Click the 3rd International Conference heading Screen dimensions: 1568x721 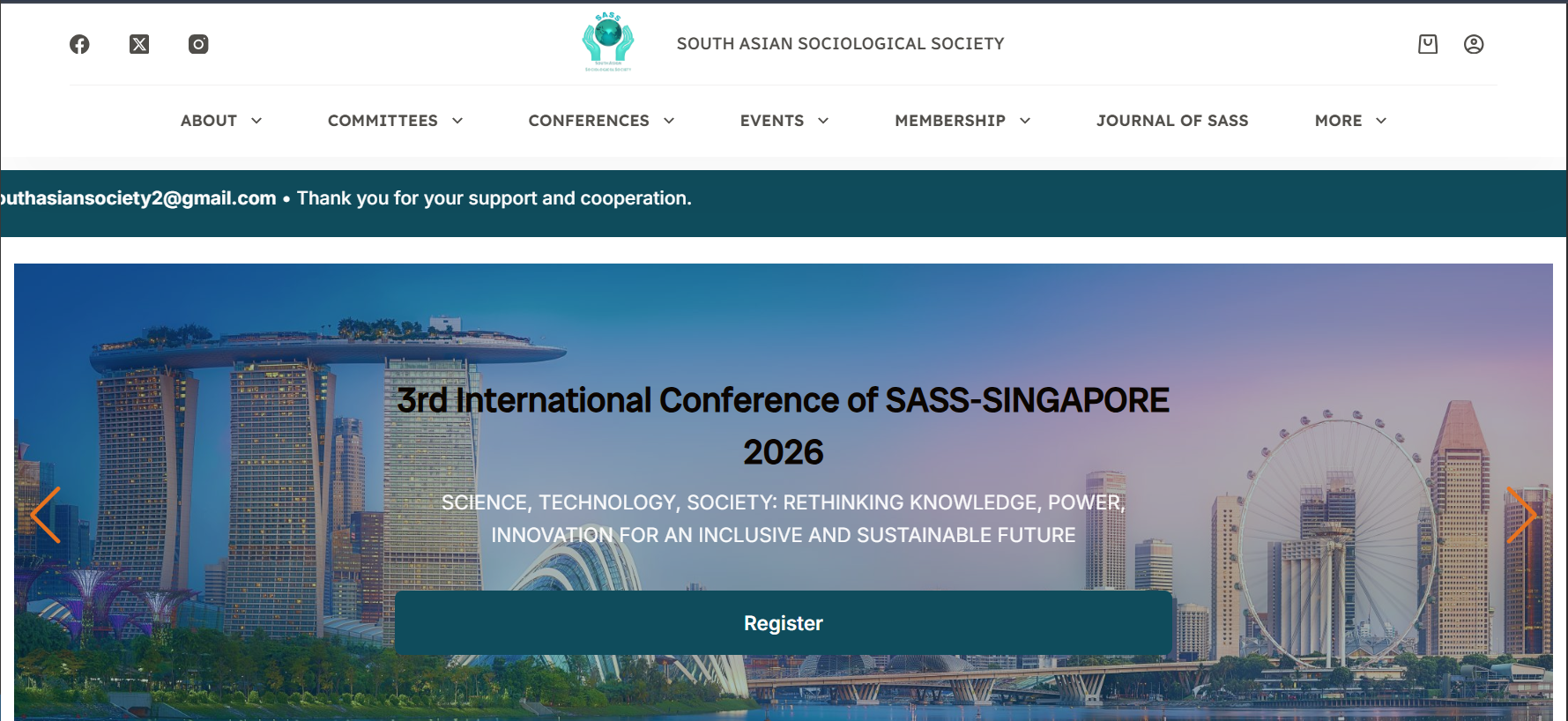pos(783,401)
